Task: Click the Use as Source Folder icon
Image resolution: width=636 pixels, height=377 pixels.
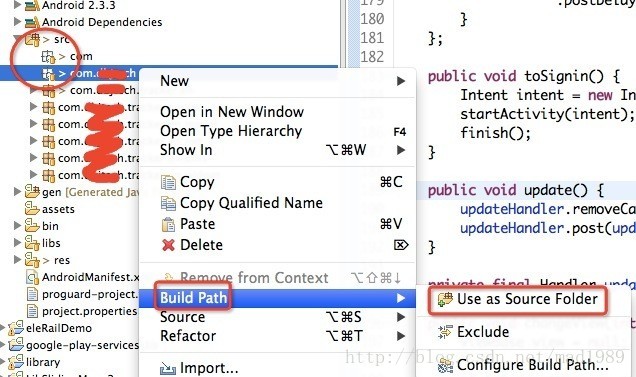Action: (x=445, y=300)
